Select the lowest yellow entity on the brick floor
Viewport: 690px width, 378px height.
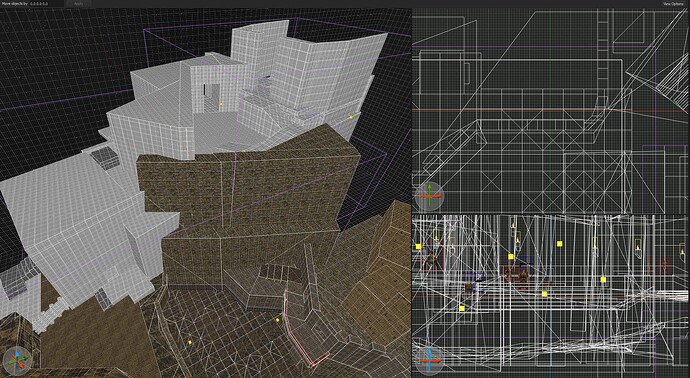pos(190,342)
